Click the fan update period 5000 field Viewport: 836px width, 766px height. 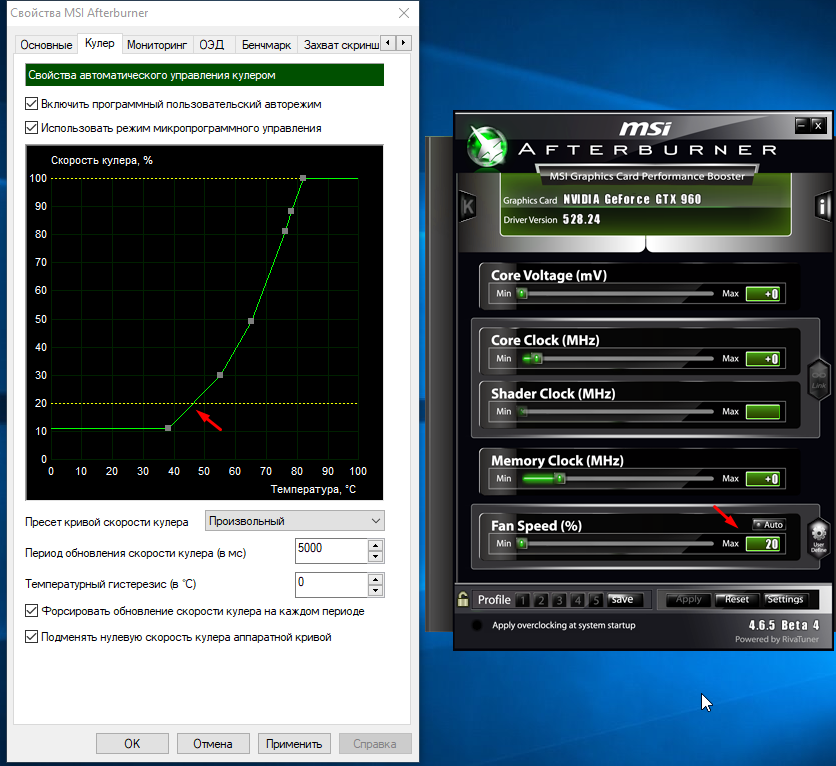pos(332,551)
